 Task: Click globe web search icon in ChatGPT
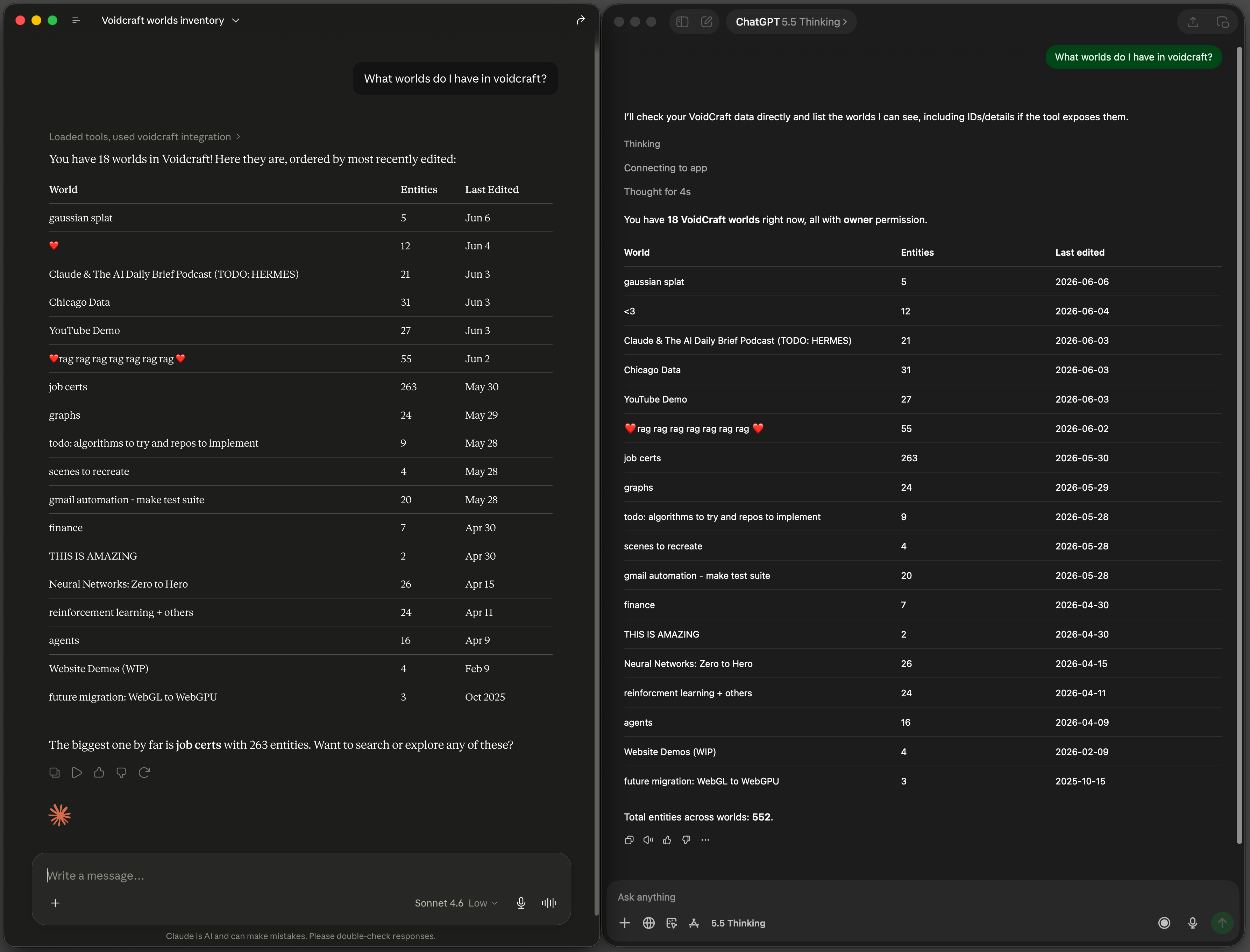649,923
